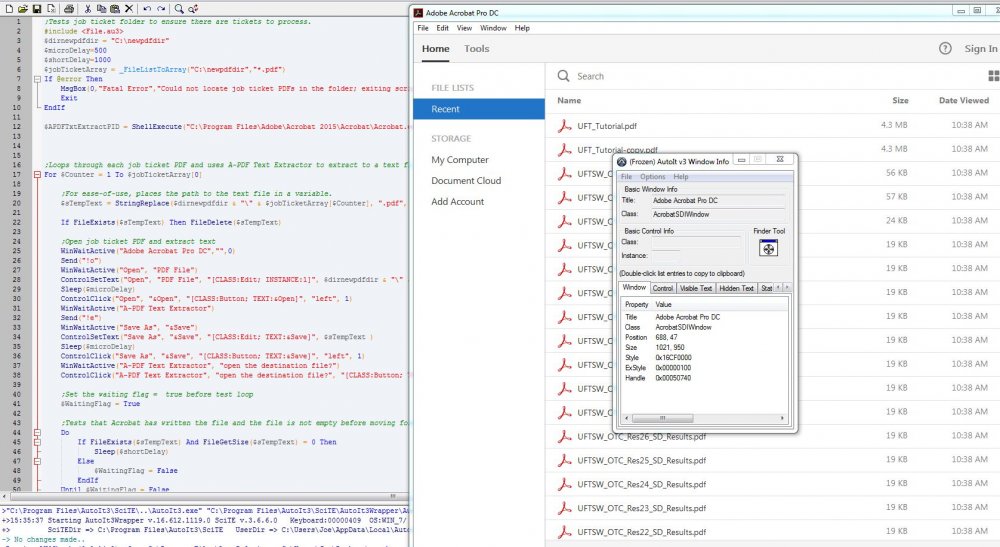Collapse the 'Do' block fold at line 44

[37, 432]
